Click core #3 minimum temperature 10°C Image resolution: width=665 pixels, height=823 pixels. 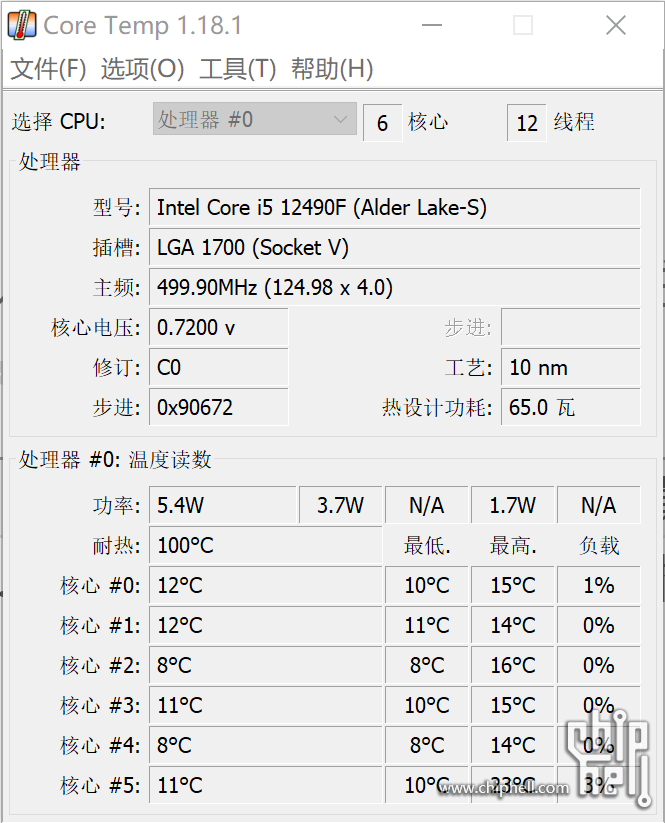(427, 705)
